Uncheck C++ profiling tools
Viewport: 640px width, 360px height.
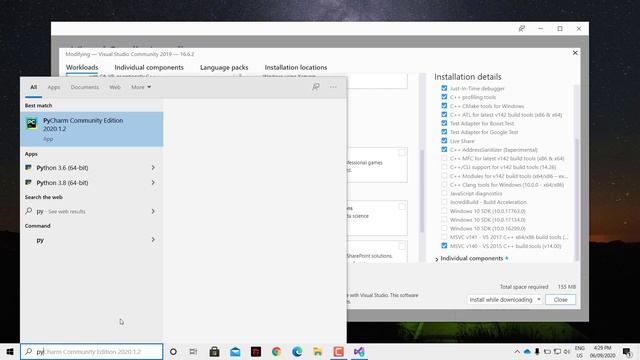(444, 97)
